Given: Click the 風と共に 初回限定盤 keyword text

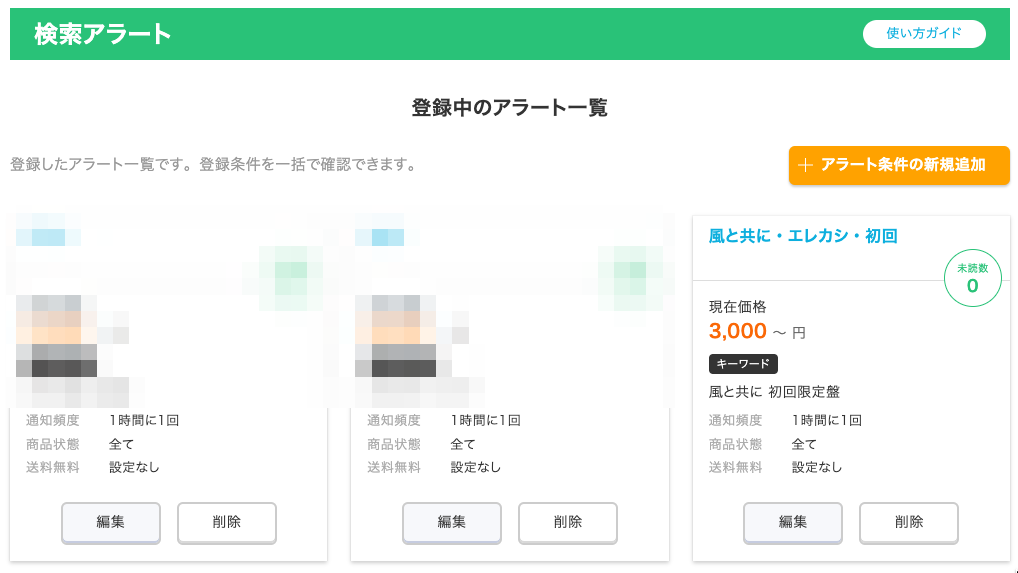Looking at the screenshot, I should (774, 392).
